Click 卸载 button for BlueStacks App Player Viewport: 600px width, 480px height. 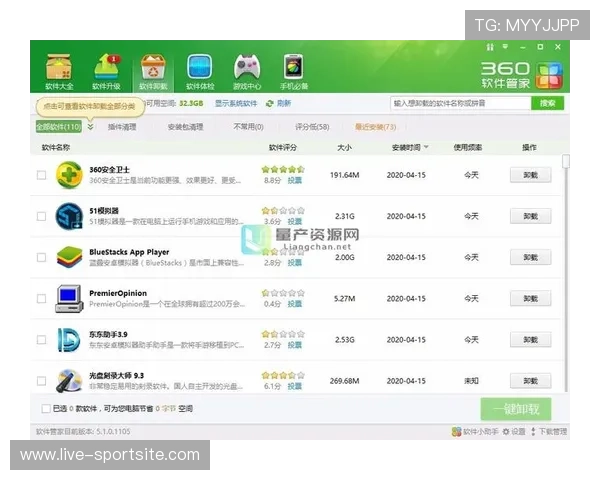(x=530, y=257)
